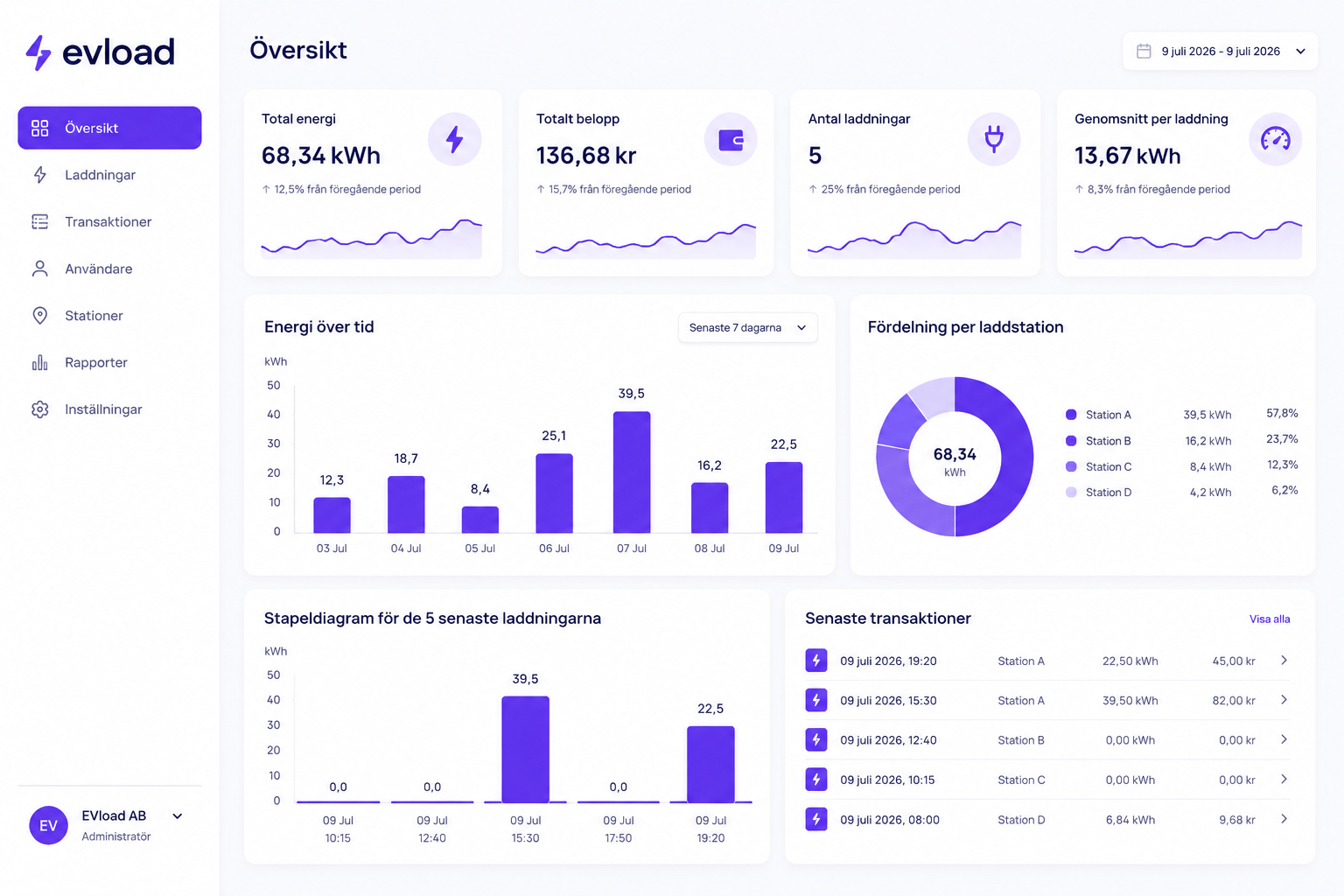1344x896 pixels.
Task: Expand the 08:00 transaction row chevron
Action: (x=1284, y=819)
